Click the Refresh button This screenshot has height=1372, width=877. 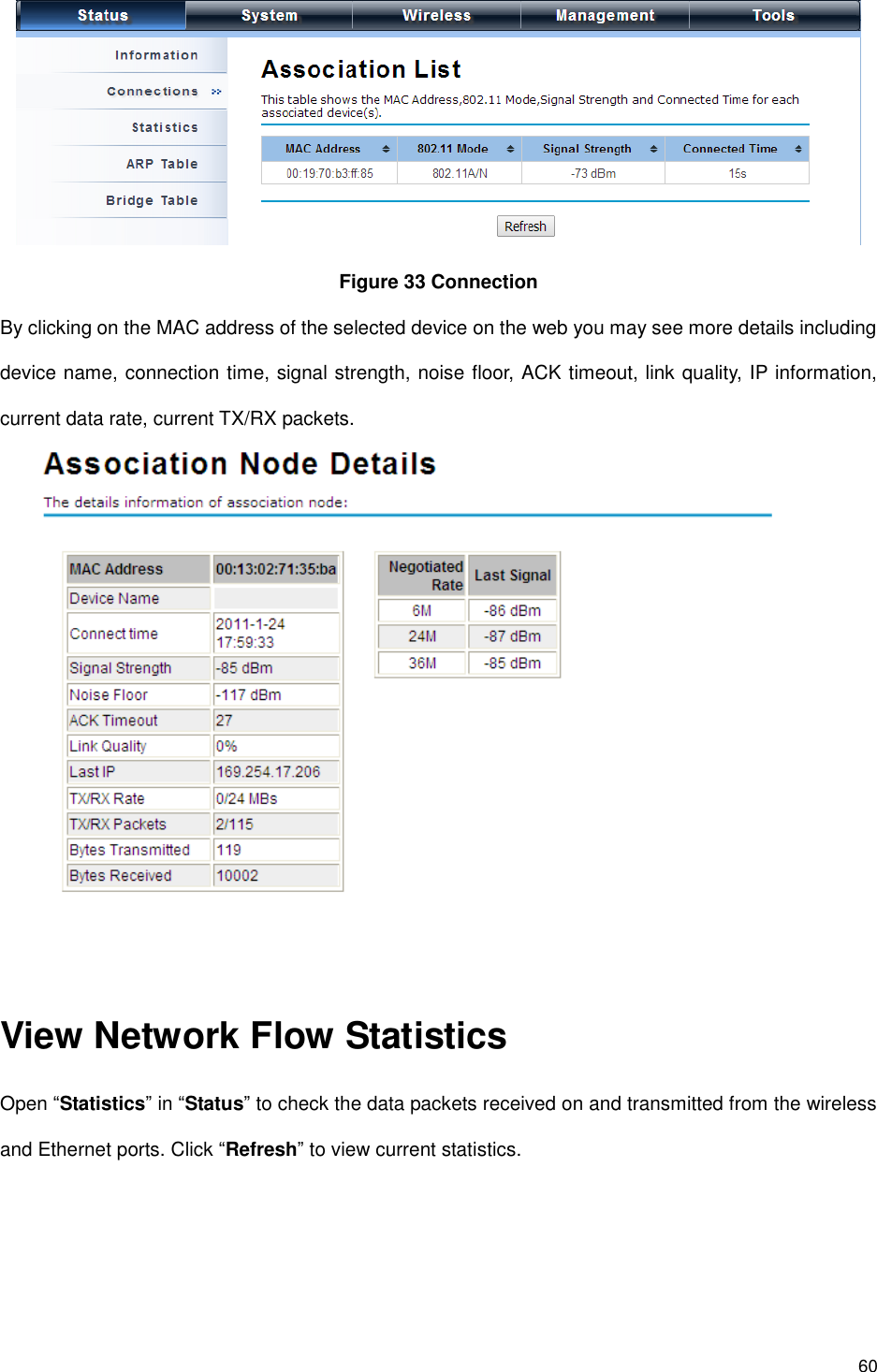pos(525,226)
